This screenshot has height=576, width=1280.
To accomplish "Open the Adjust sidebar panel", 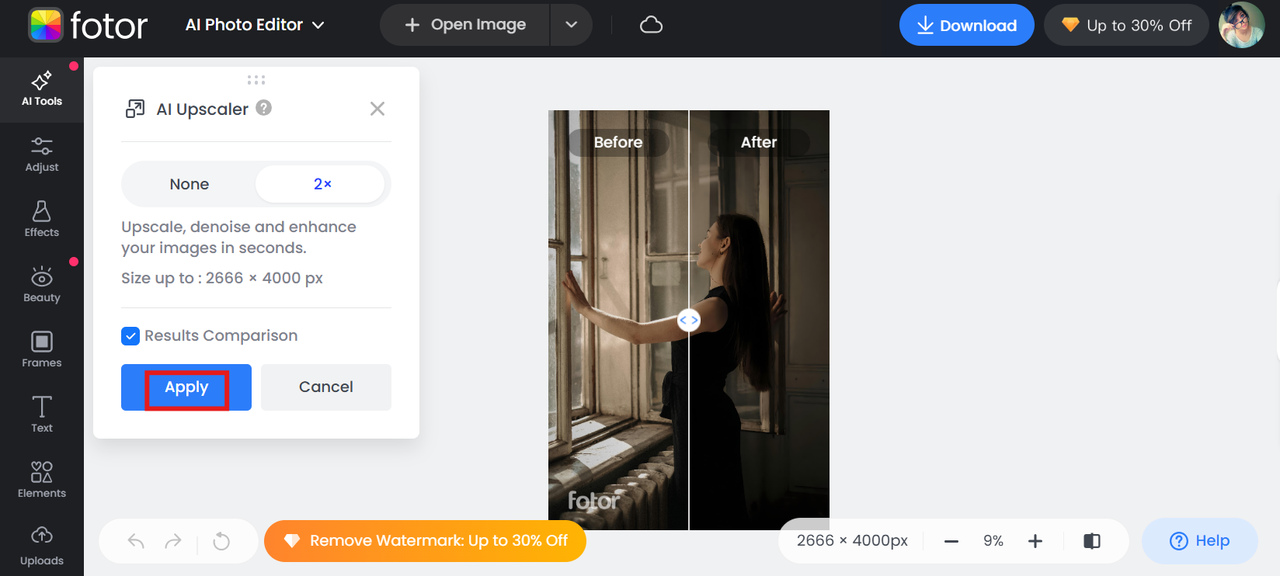I will click(x=42, y=155).
